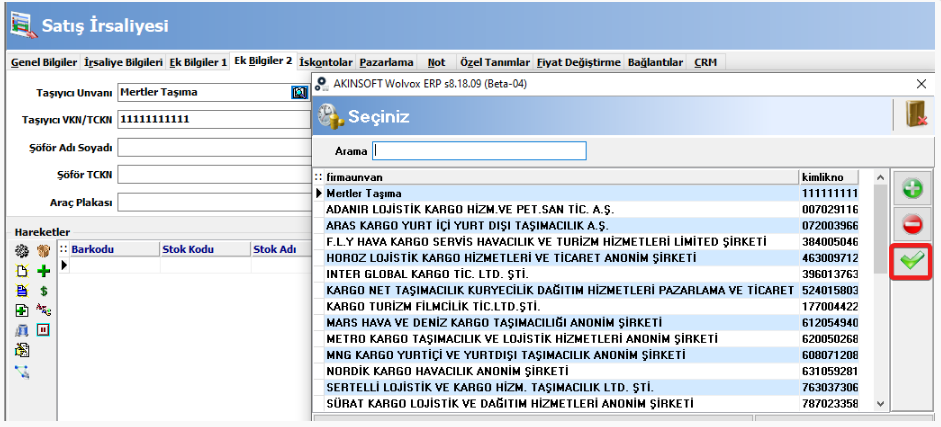Click the page with green plus icon

coord(22,310)
